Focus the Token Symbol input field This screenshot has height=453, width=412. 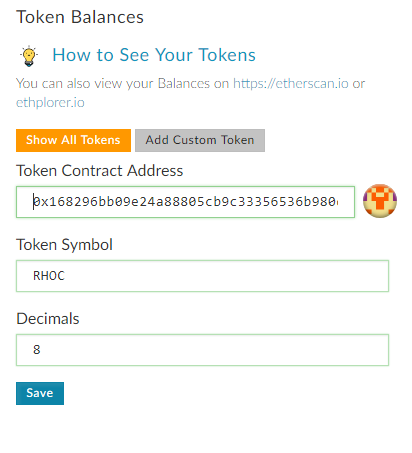coord(202,276)
